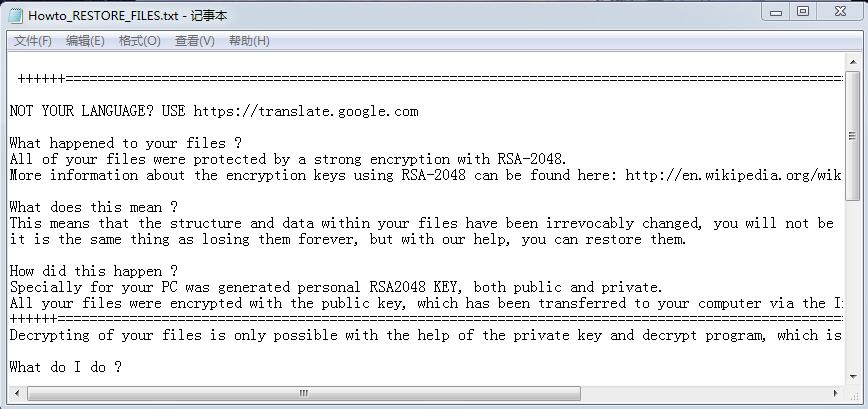Viewport: 868px width, 409px height.
Task: Minimize the Notepad window
Action: [776, 12]
